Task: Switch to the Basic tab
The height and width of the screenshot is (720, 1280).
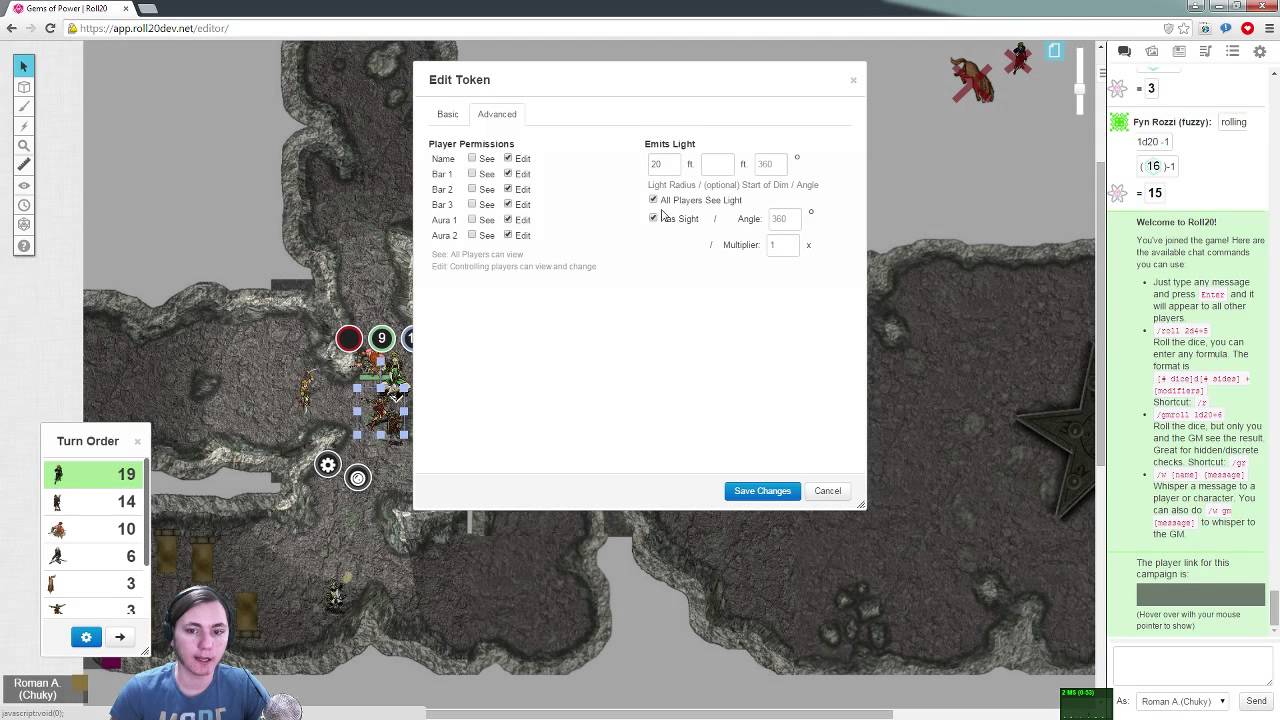Action: (447, 114)
